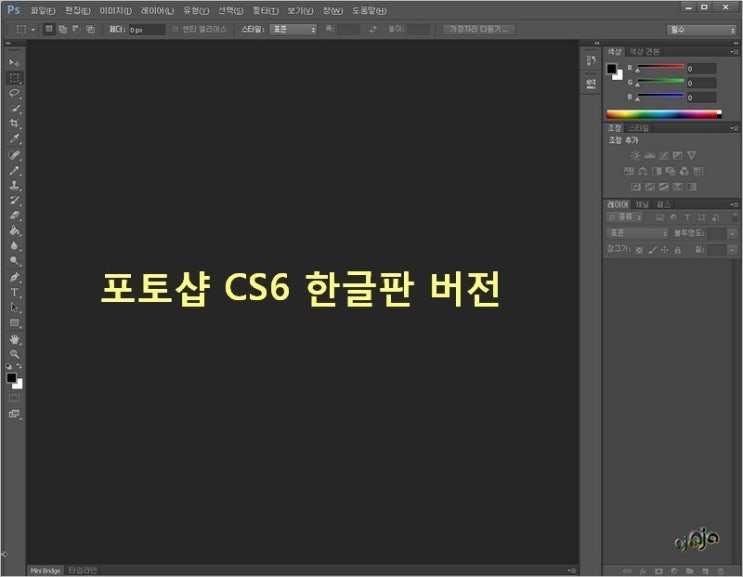Open the 필터(T) menu
Viewport: 743px width, 577px height.
point(265,10)
